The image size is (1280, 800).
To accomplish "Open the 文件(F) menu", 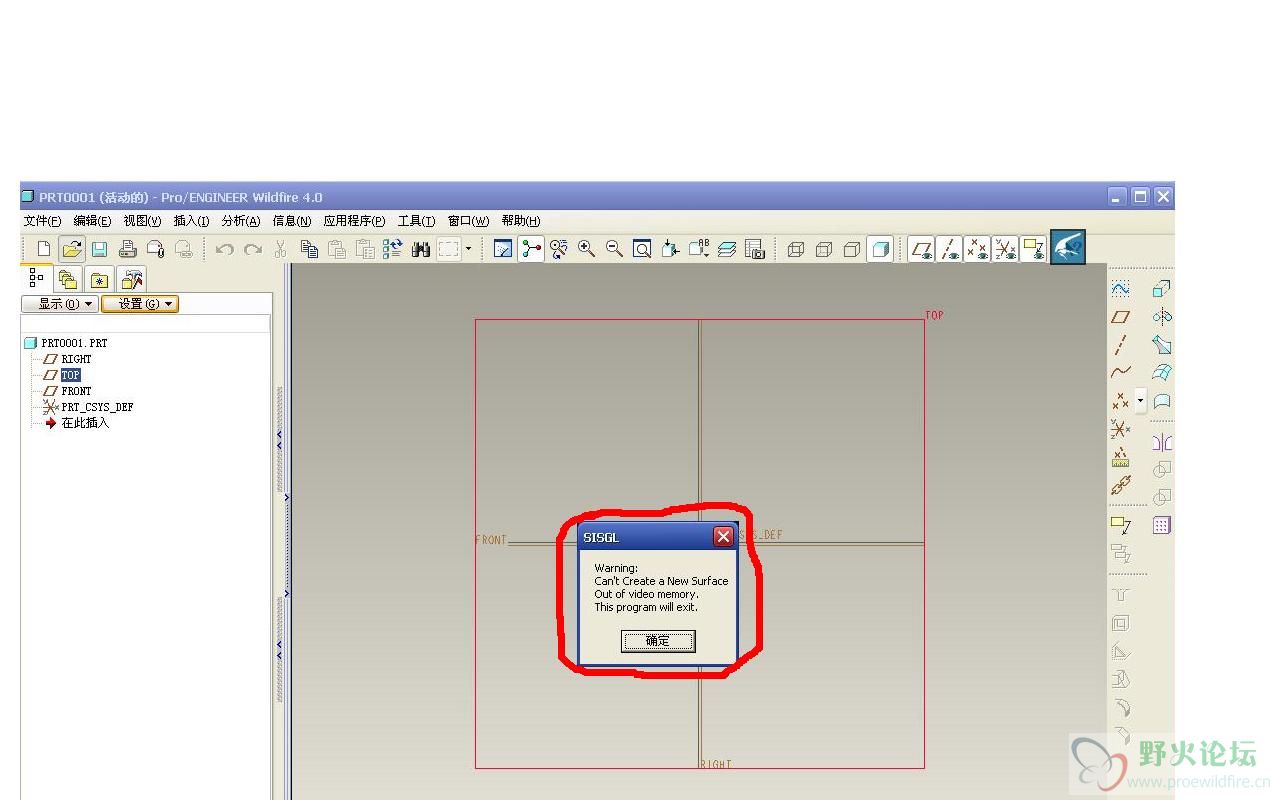I will pyautogui.click(x=42, y=221).
